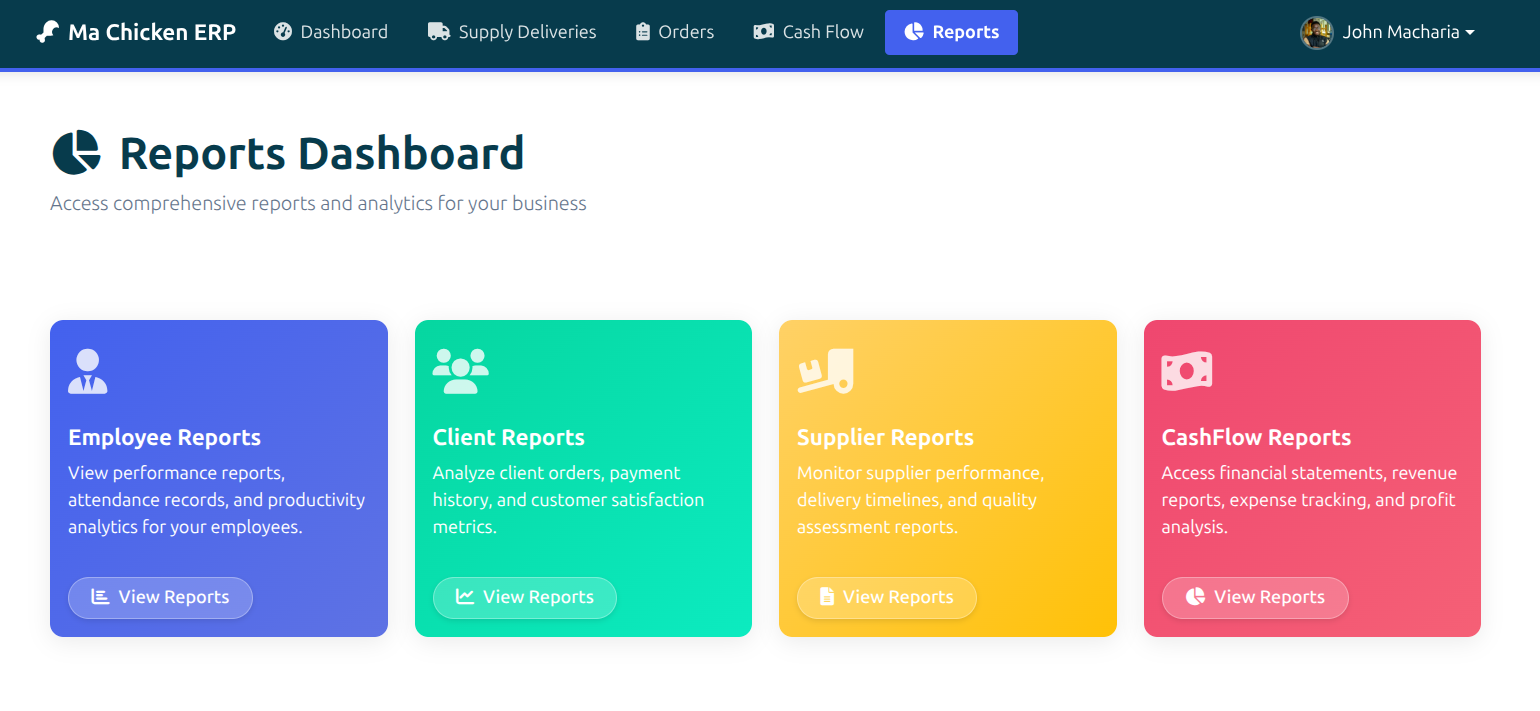Viewport: 1540px width, 711px height.
Task: Click the banknote icon on CashFlow Reports card
Action: (x=1188, y=371)
